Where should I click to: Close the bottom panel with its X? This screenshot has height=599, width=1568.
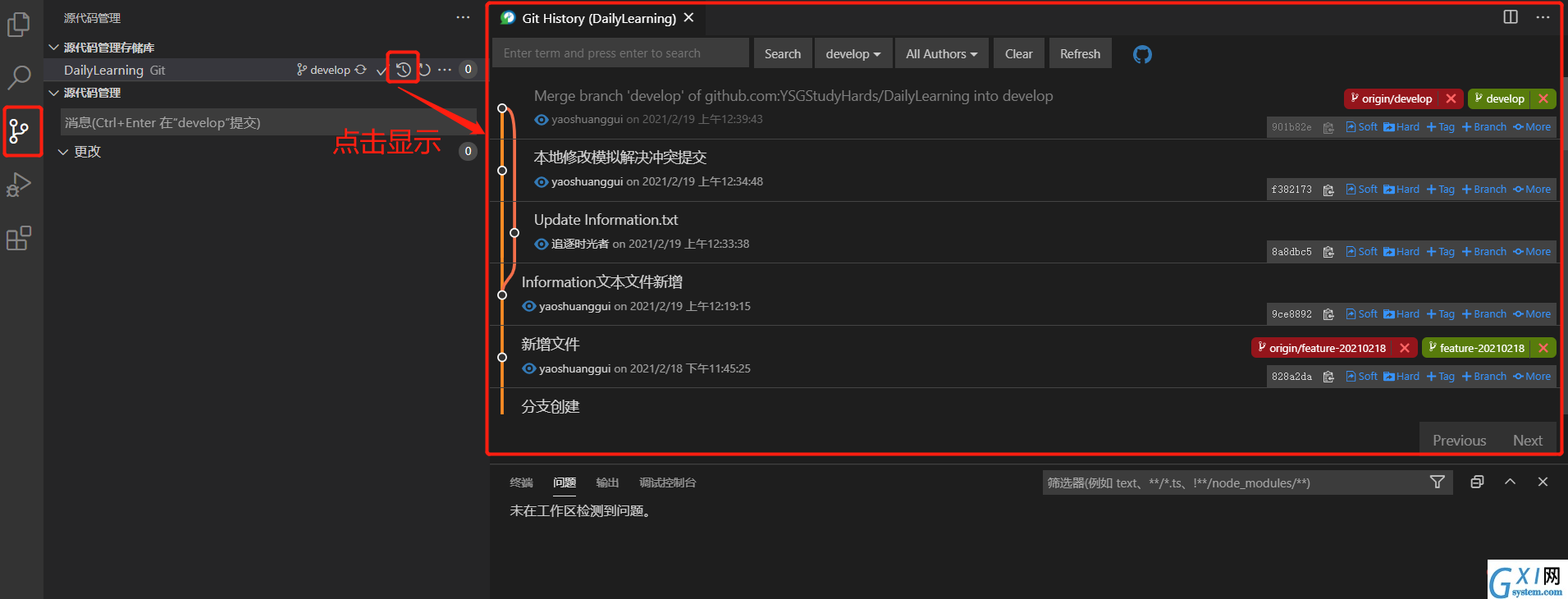click(1543, 482)
